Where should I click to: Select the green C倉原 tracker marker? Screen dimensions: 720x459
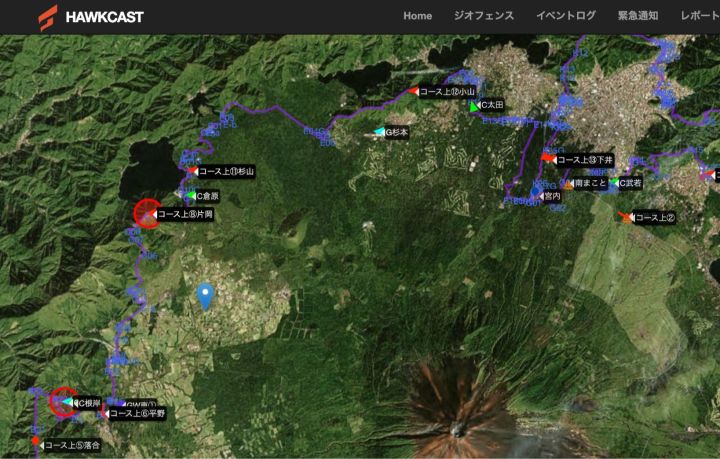(x=190, y=196)
